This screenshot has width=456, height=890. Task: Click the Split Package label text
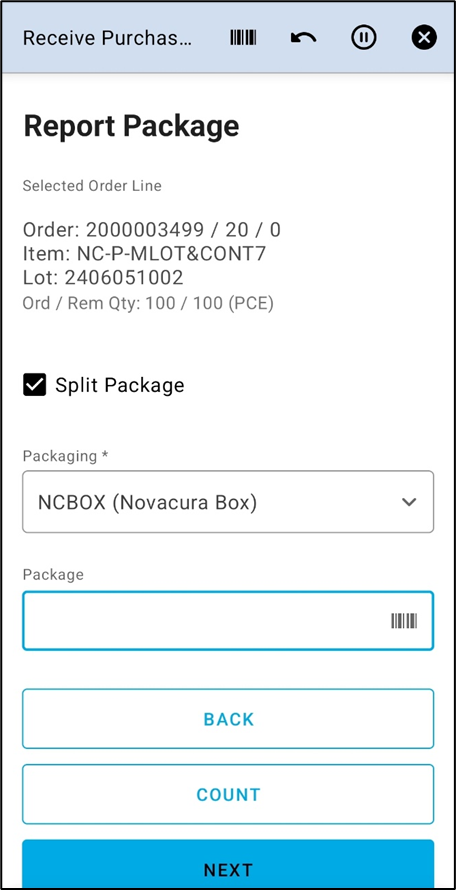pos(120,385)
